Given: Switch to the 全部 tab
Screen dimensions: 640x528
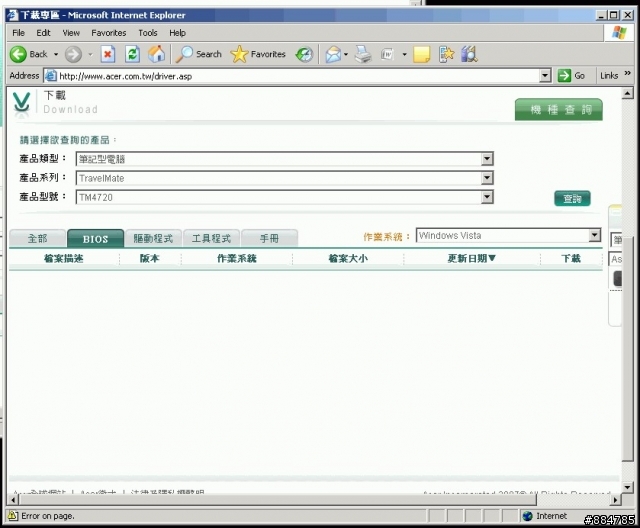Looking at the screenshot, I should tap(38, 238).
